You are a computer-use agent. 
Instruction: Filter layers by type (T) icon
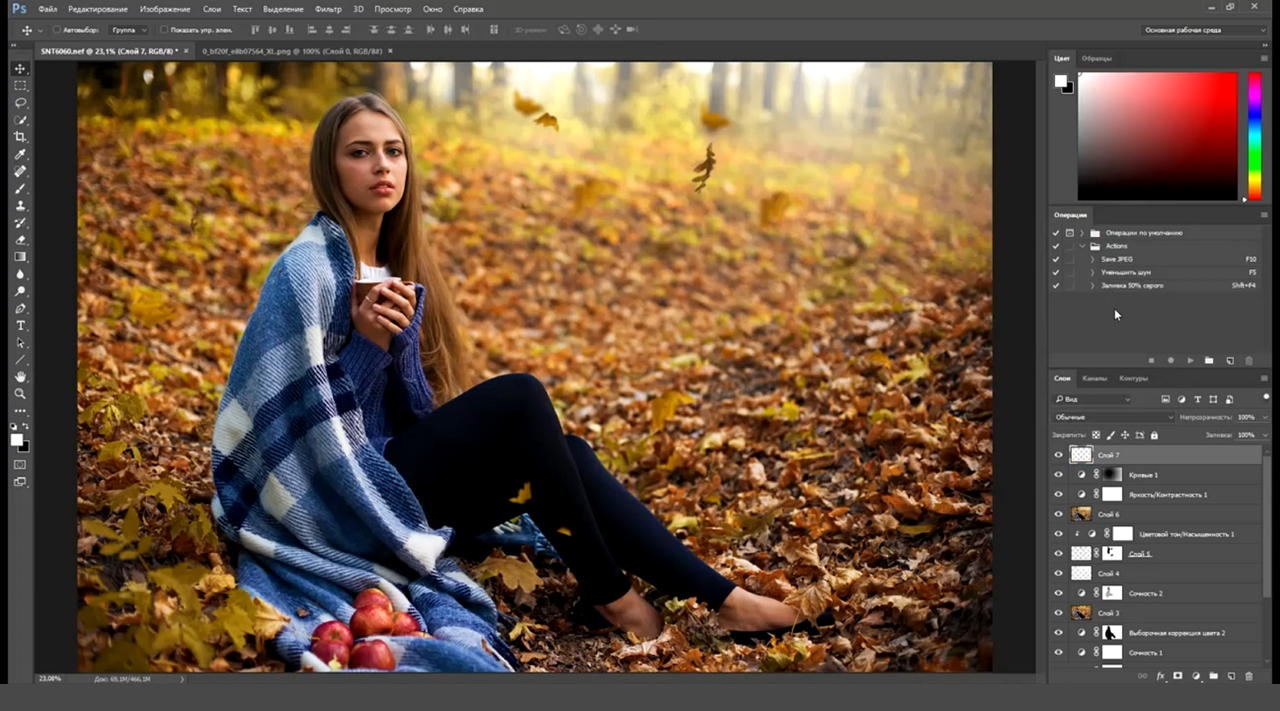click(1198, 399)
